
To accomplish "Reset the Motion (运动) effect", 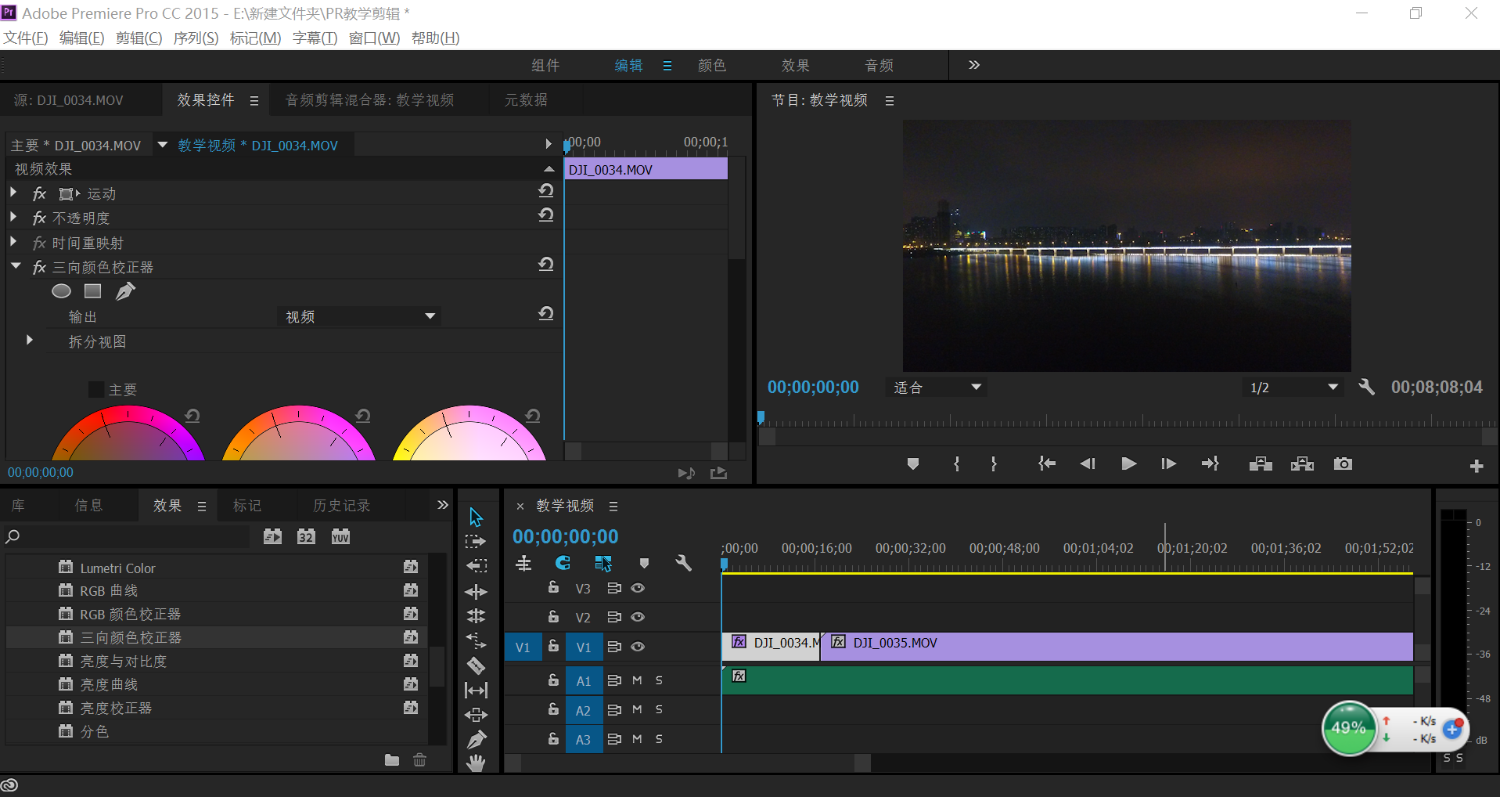I will [546, 190].
